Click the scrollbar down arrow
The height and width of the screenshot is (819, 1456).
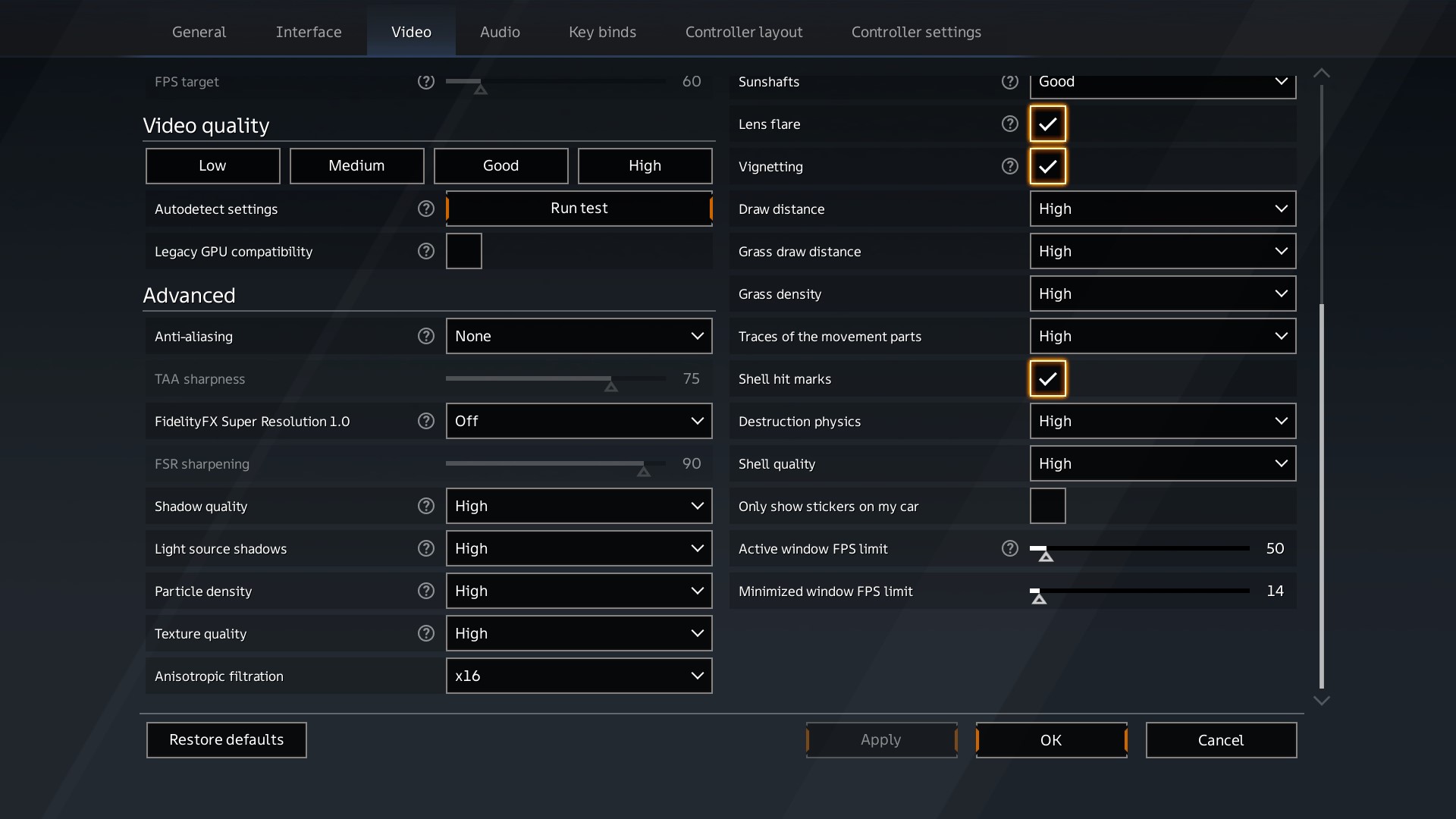[1322, 701]
